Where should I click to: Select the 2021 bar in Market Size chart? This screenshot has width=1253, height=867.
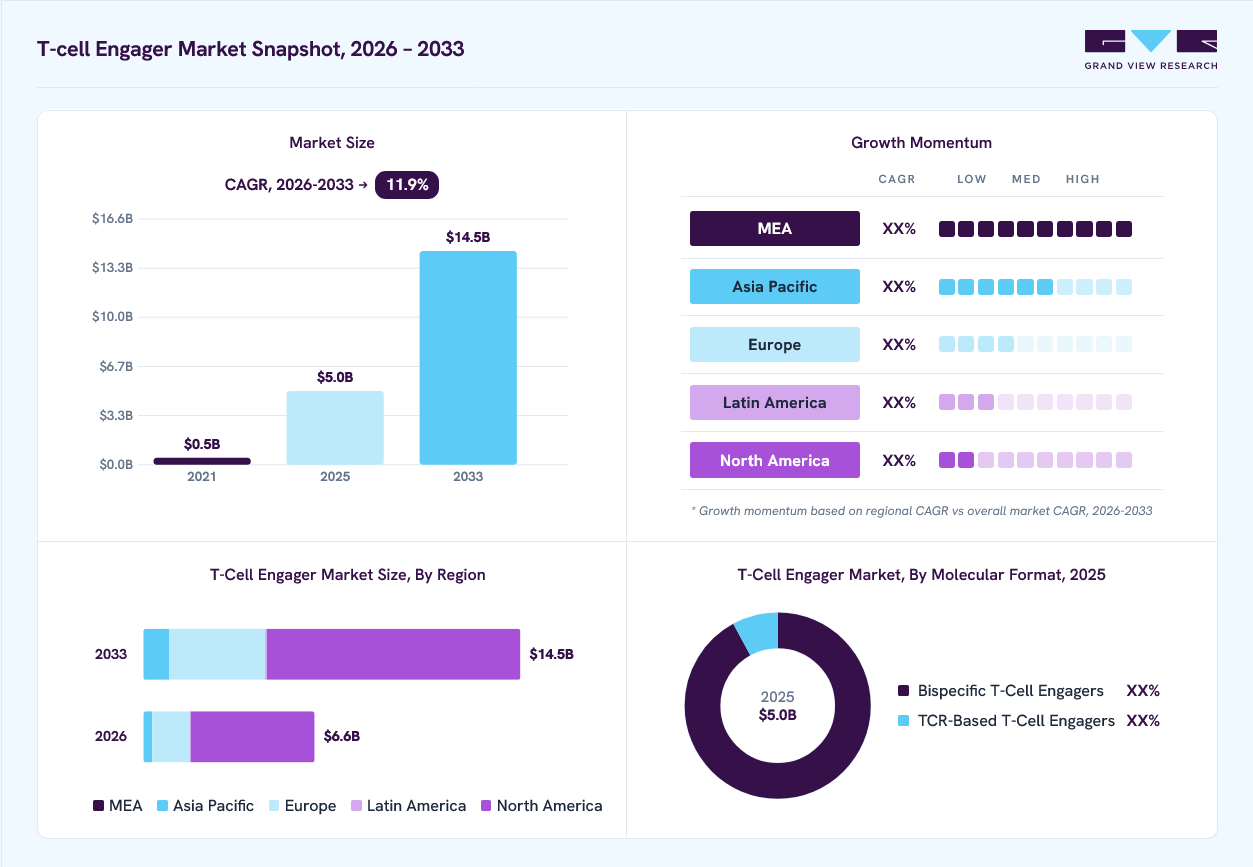pyautogui.click(x=202, y=461)
